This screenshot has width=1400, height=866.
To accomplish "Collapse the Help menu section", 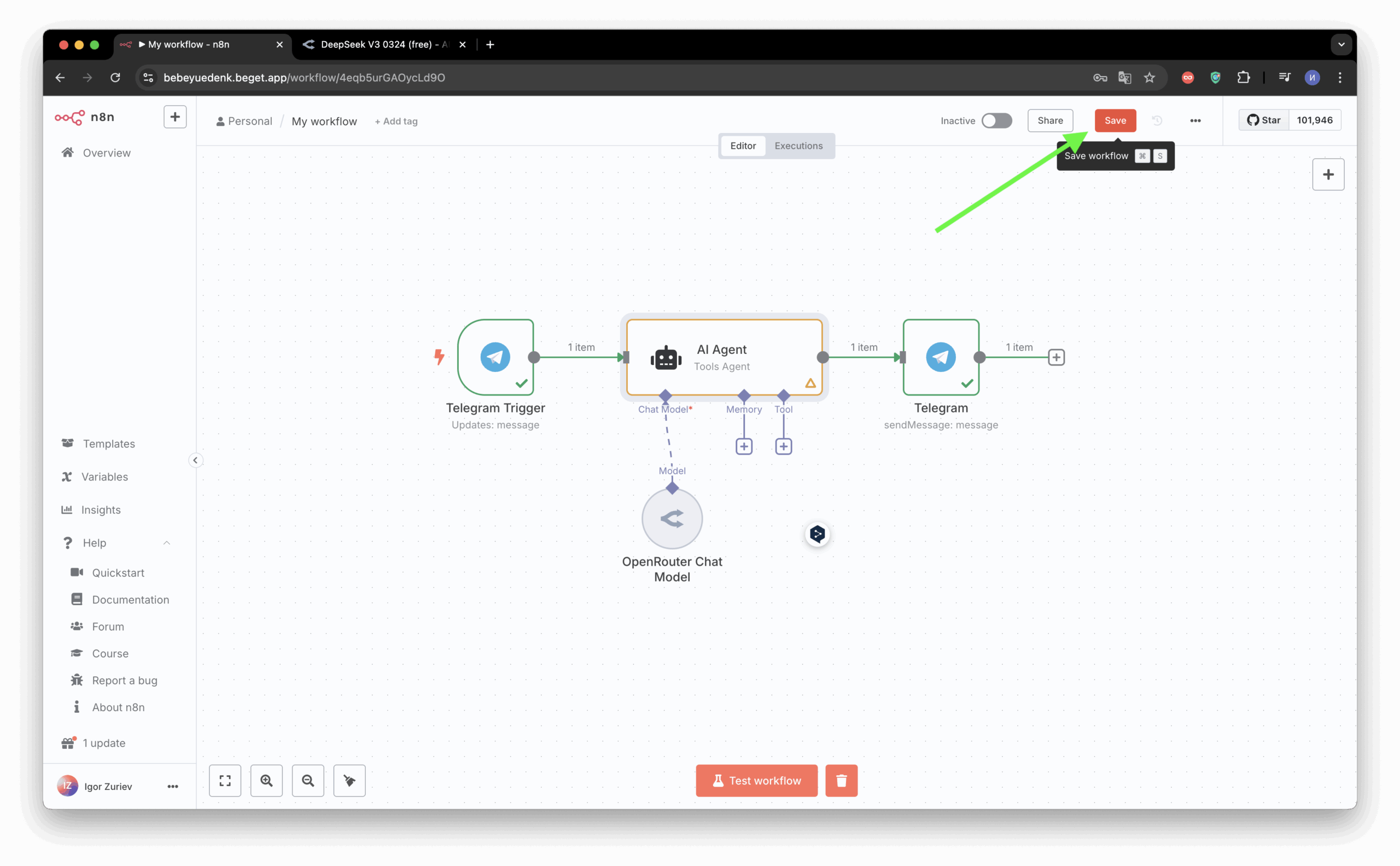I will (x=167, y=543).
